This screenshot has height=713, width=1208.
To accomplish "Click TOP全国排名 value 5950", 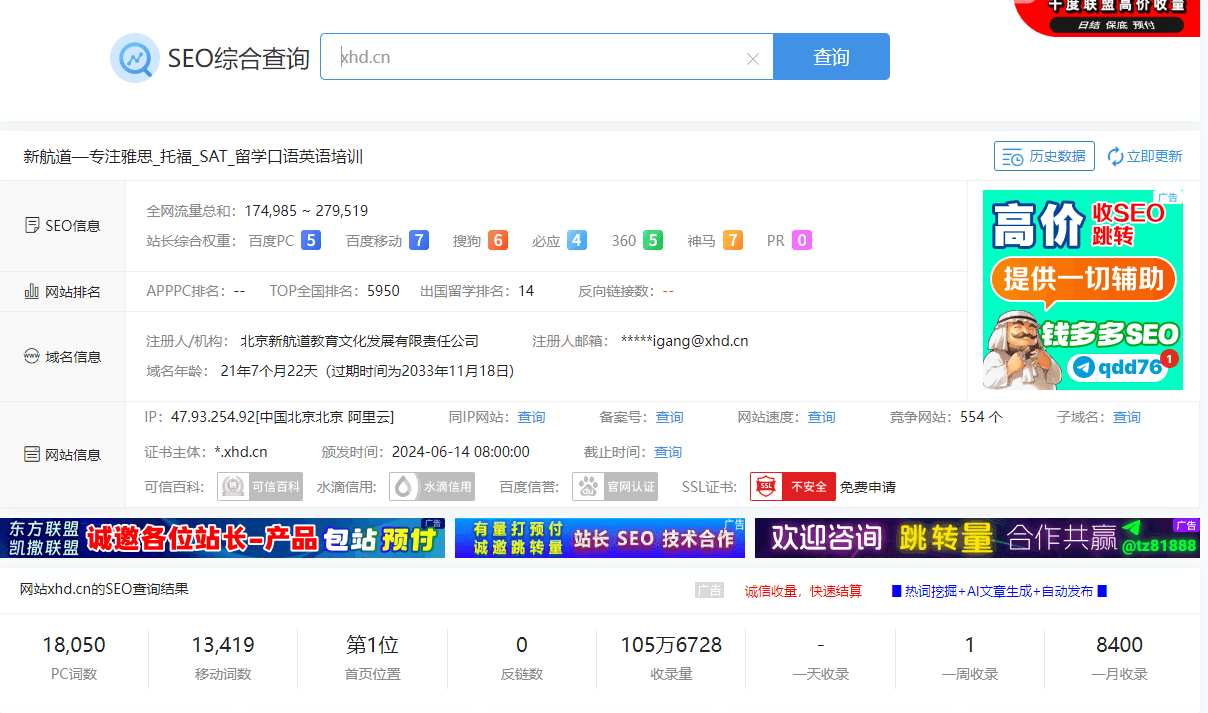I will pyautogui.click(x=383, y=291).
